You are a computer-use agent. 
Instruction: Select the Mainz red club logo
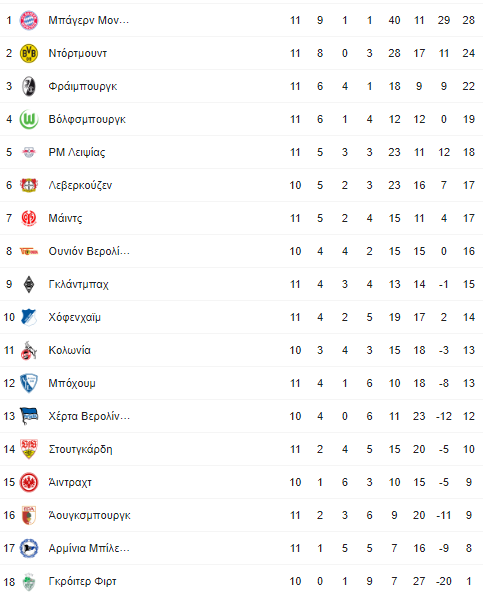(29, 218)
